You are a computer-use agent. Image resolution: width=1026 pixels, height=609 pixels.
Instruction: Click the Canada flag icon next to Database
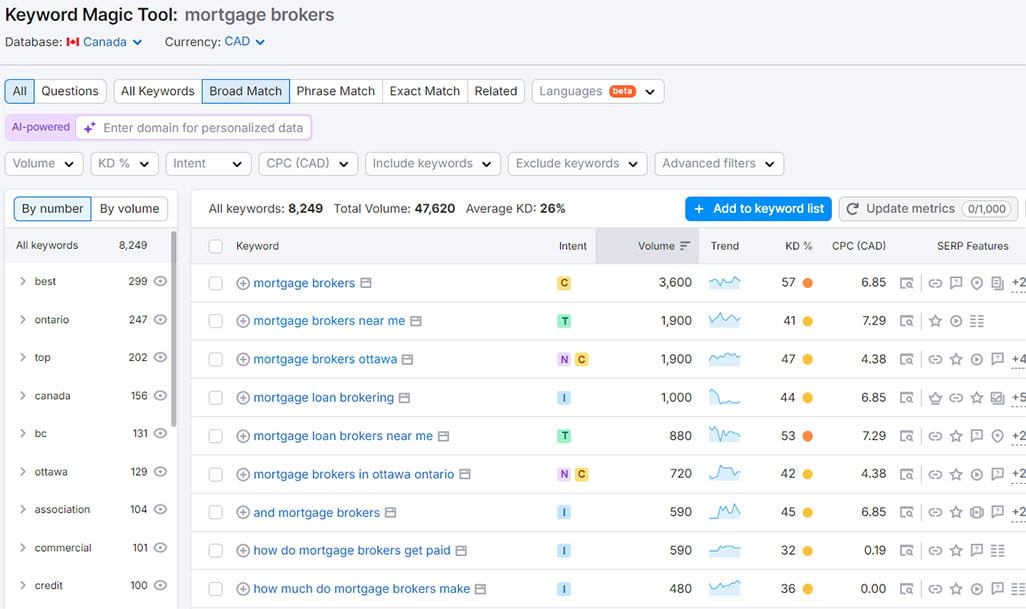point(70,42)
